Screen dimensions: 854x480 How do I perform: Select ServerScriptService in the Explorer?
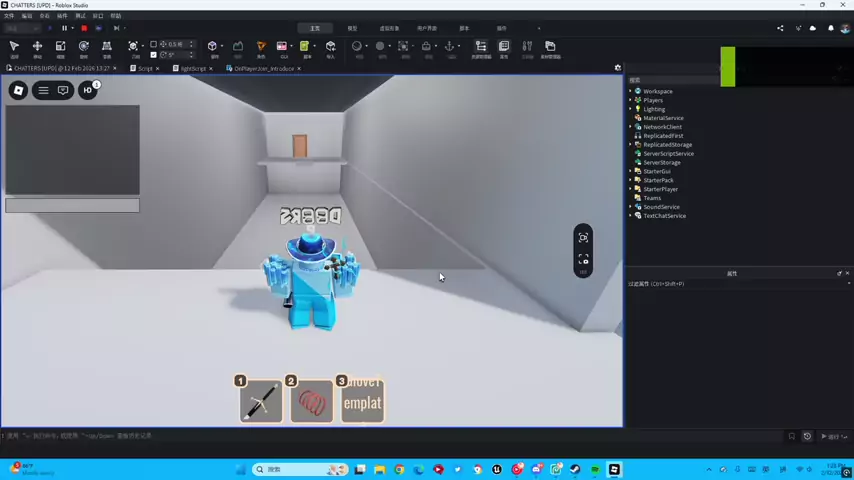pos(668,154)
